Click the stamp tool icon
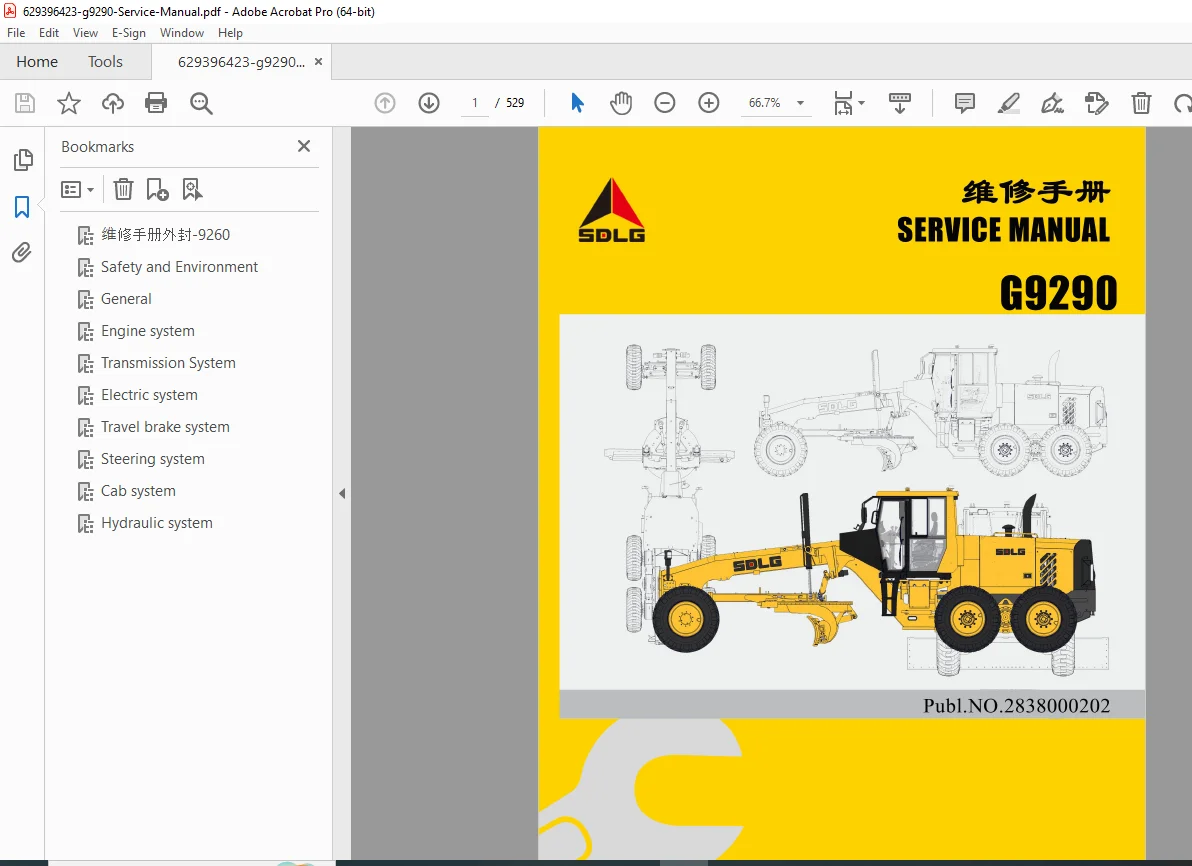Viewport: 1192px width, 866px height. coord(1096,103)
